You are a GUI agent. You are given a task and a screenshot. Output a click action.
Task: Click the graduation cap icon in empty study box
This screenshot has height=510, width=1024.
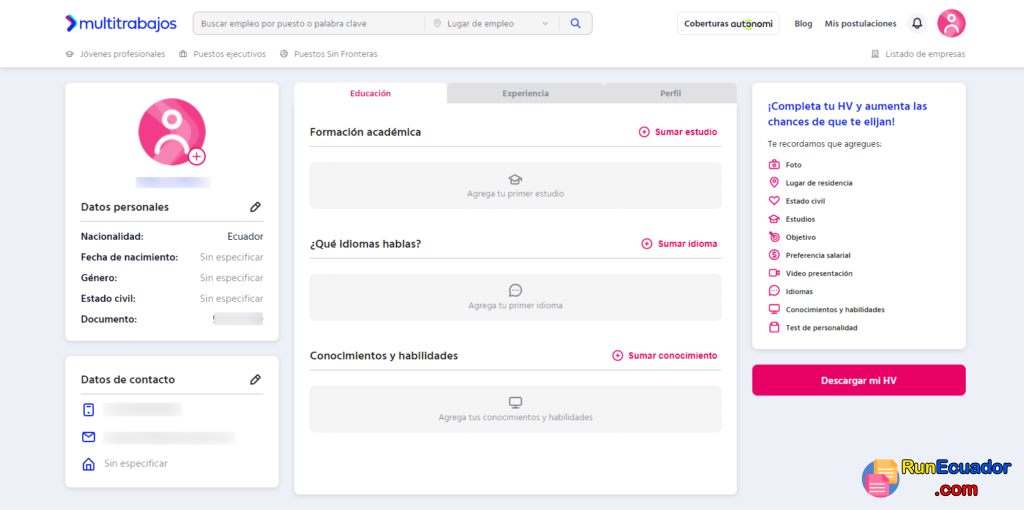(x=515, y=179)
